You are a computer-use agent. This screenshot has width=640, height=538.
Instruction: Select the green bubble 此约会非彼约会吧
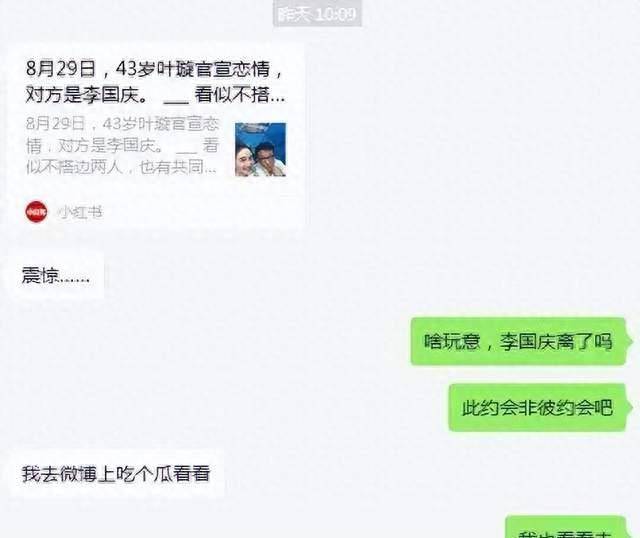[x=537, y=407]
